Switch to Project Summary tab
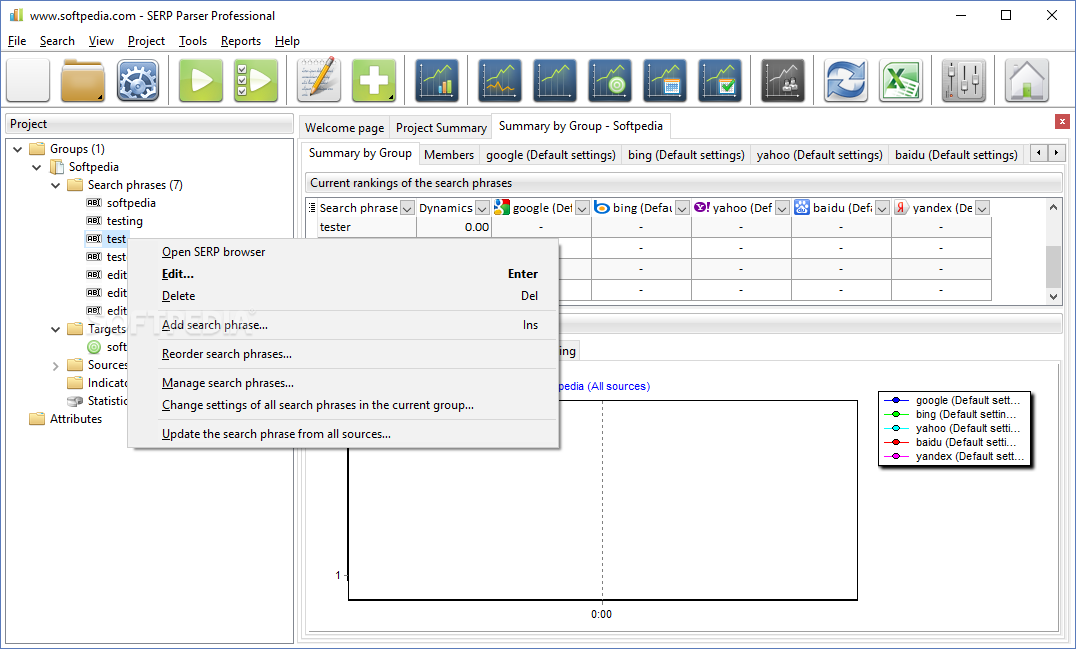Image resolution: width=1076 pixels, height=649 pixels. (x=441, y=128)
